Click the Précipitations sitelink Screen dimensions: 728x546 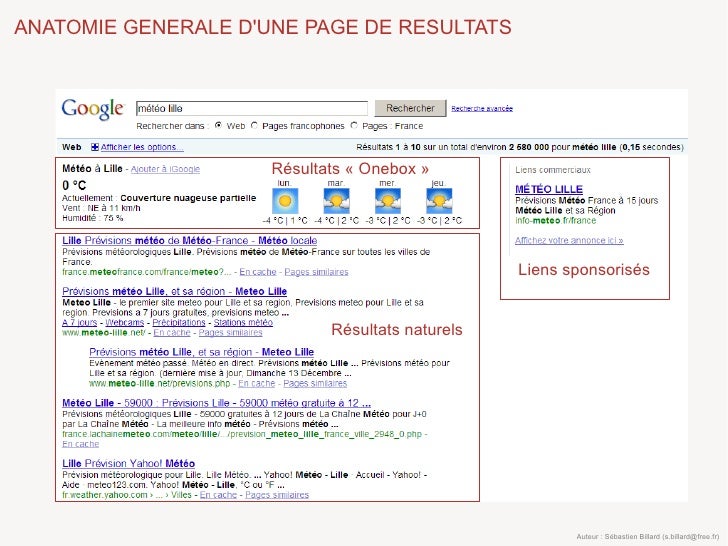[179, 323]
